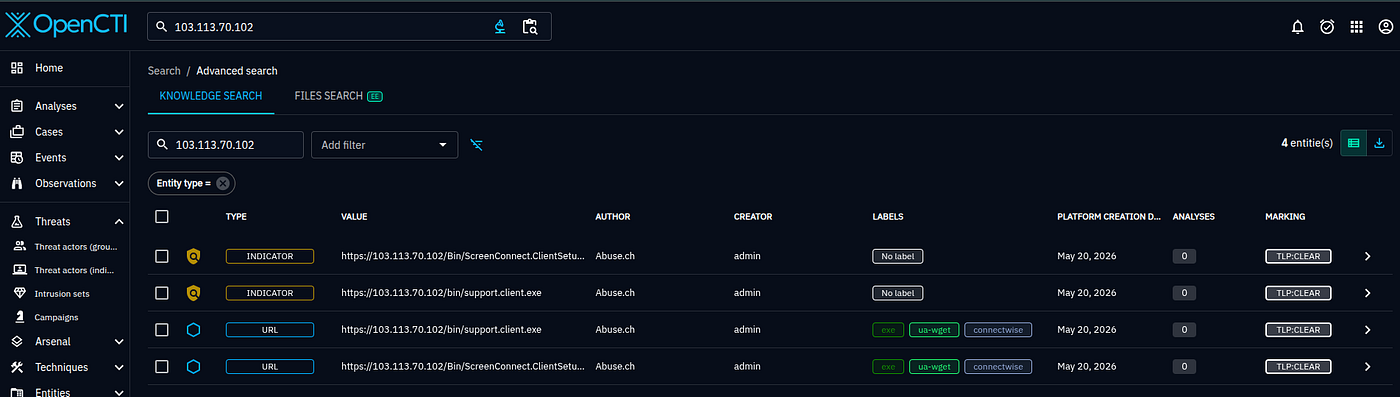
Task: Check the URL ScreenConnect.ClientSetup row checkbox
Action: (162, 367)
